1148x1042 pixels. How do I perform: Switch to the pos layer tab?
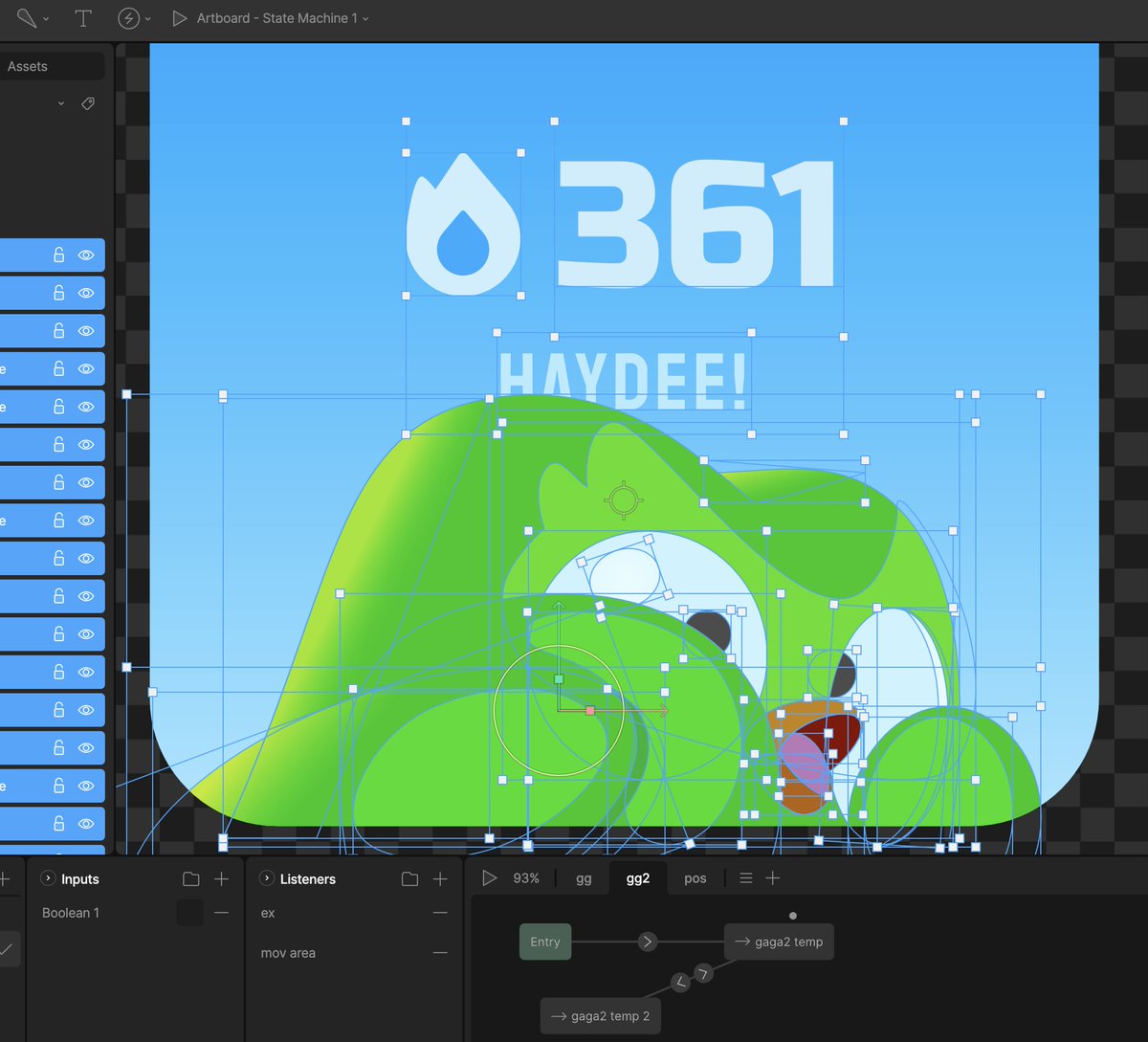coord(695,878)
